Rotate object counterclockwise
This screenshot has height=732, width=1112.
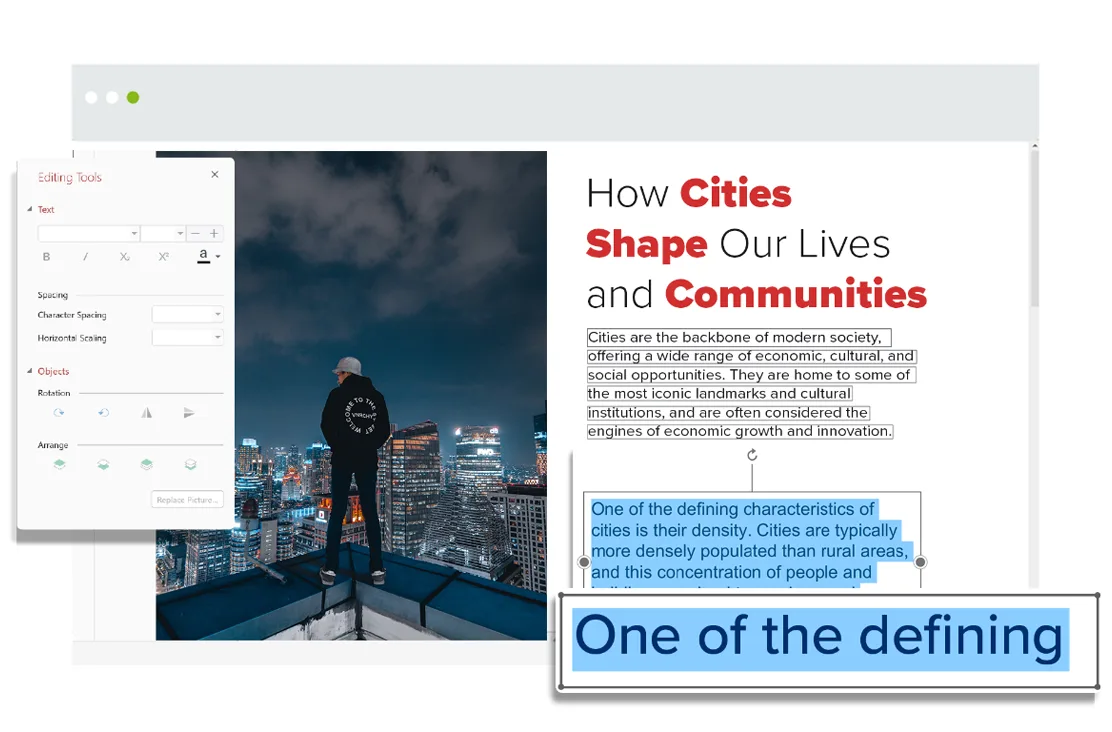(103, 413)
